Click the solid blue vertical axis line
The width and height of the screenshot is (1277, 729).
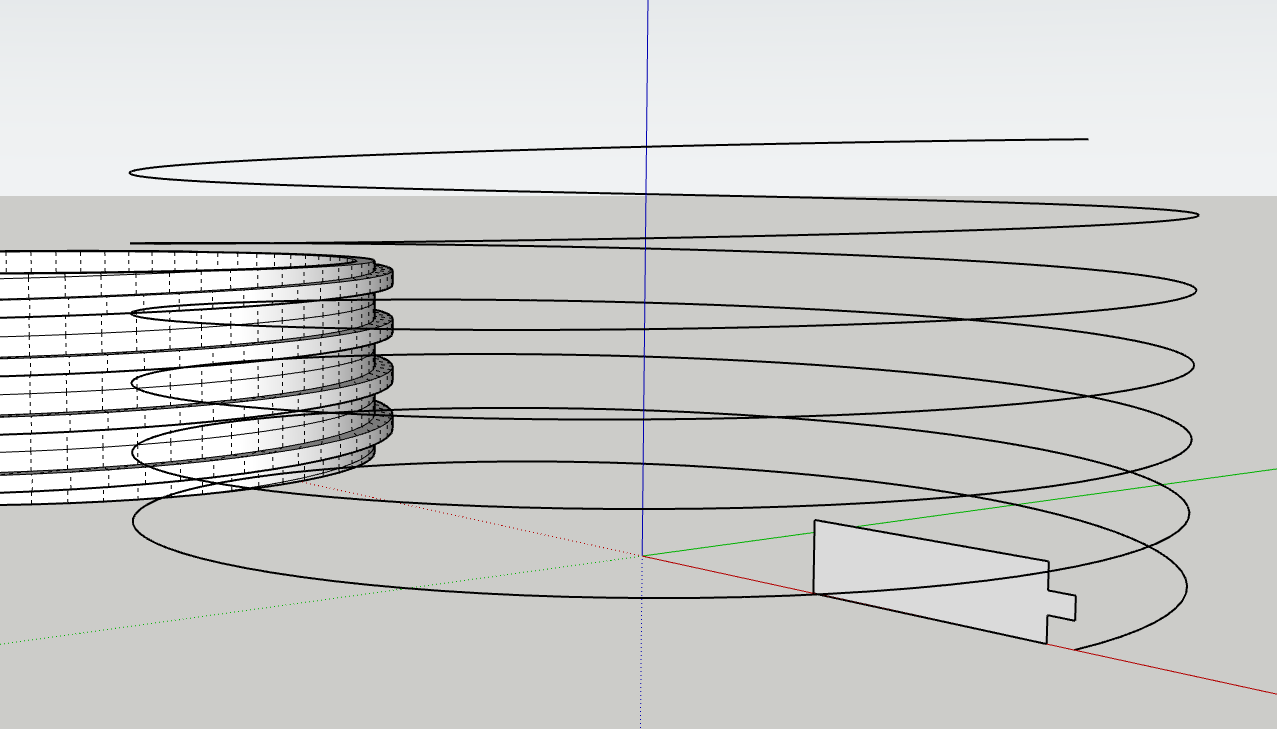tap(646, 277)
